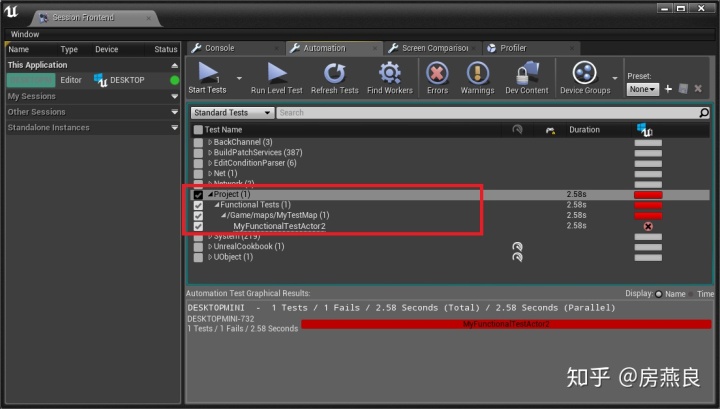Check the BackChannel (3) checkbox

[x=198, y=143]
